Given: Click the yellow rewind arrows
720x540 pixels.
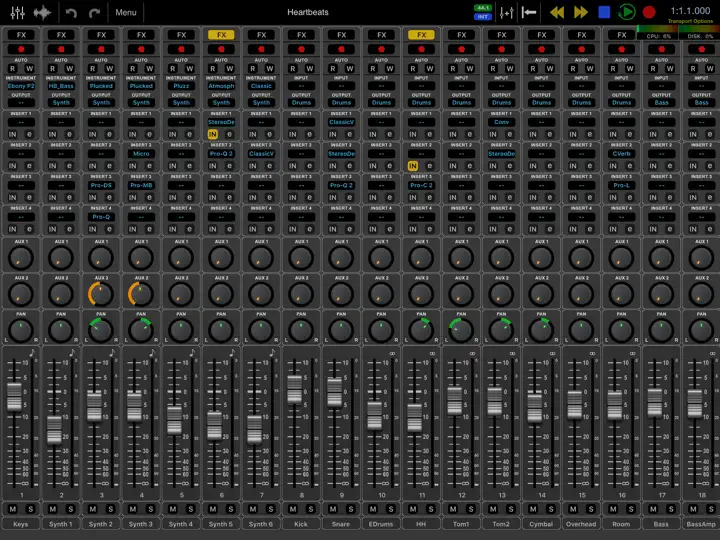Looking at the screenshot, I should tap(557, 12).
